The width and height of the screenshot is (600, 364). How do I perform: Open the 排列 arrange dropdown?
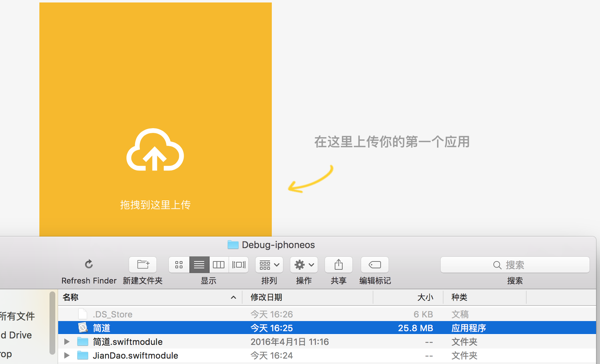269,264
